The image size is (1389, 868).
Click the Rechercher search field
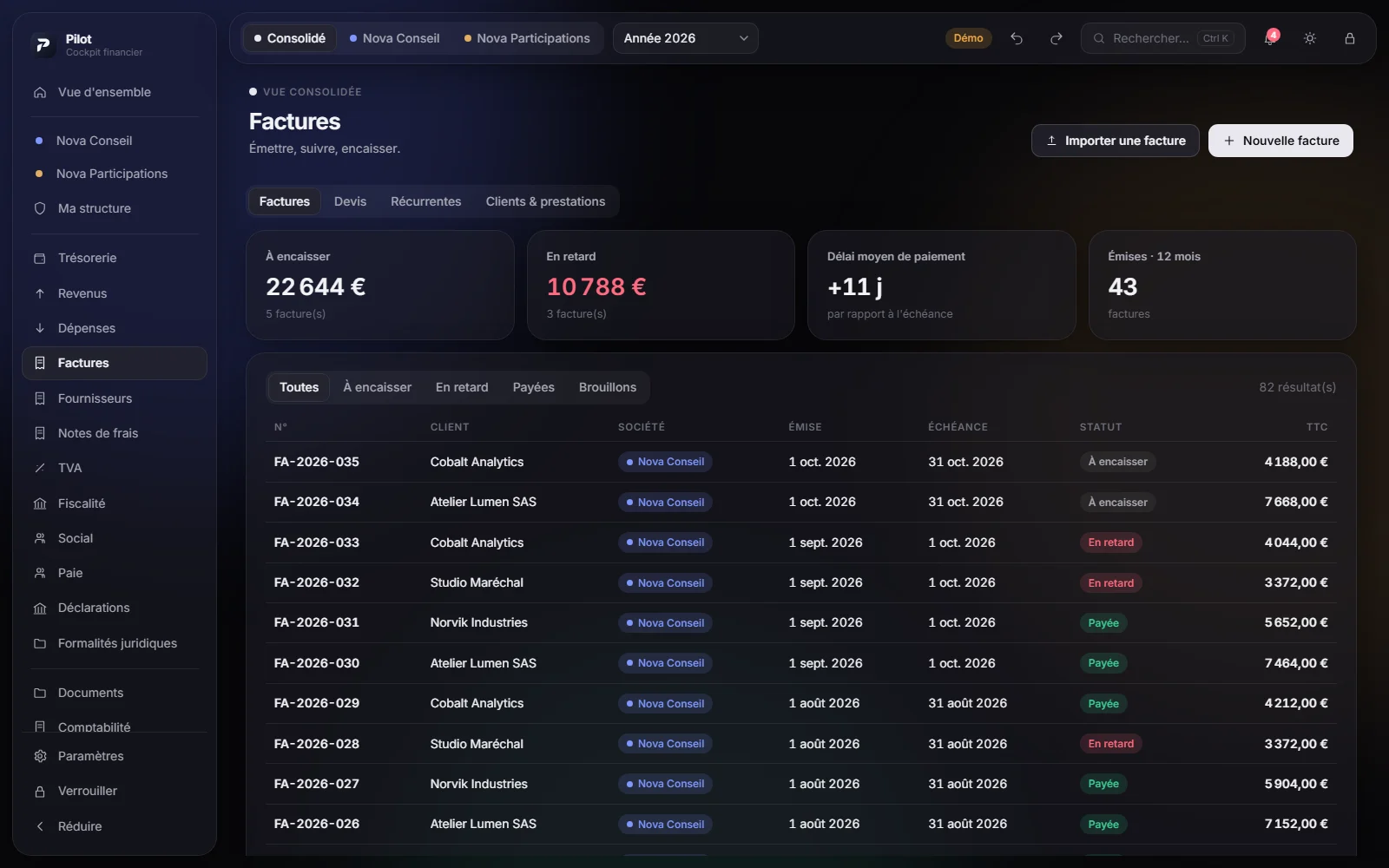click(x=1162, y=38)
